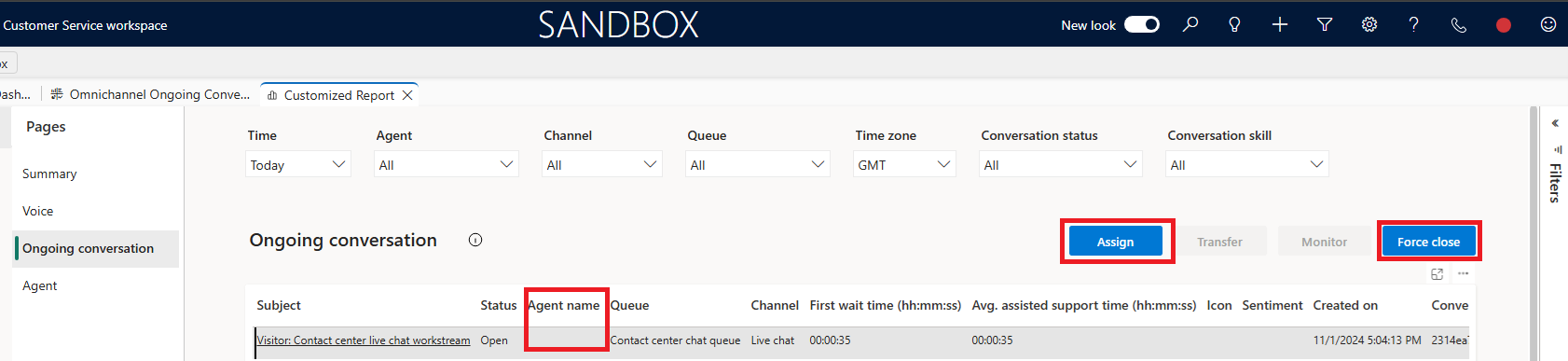1568x361 pixels.
Task: Click the Customer Service workspace title
Action: point(85,25)
